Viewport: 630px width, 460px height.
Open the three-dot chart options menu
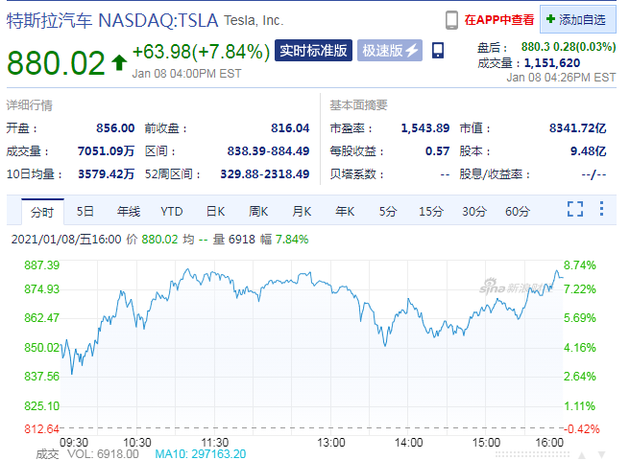pos(601,209)
